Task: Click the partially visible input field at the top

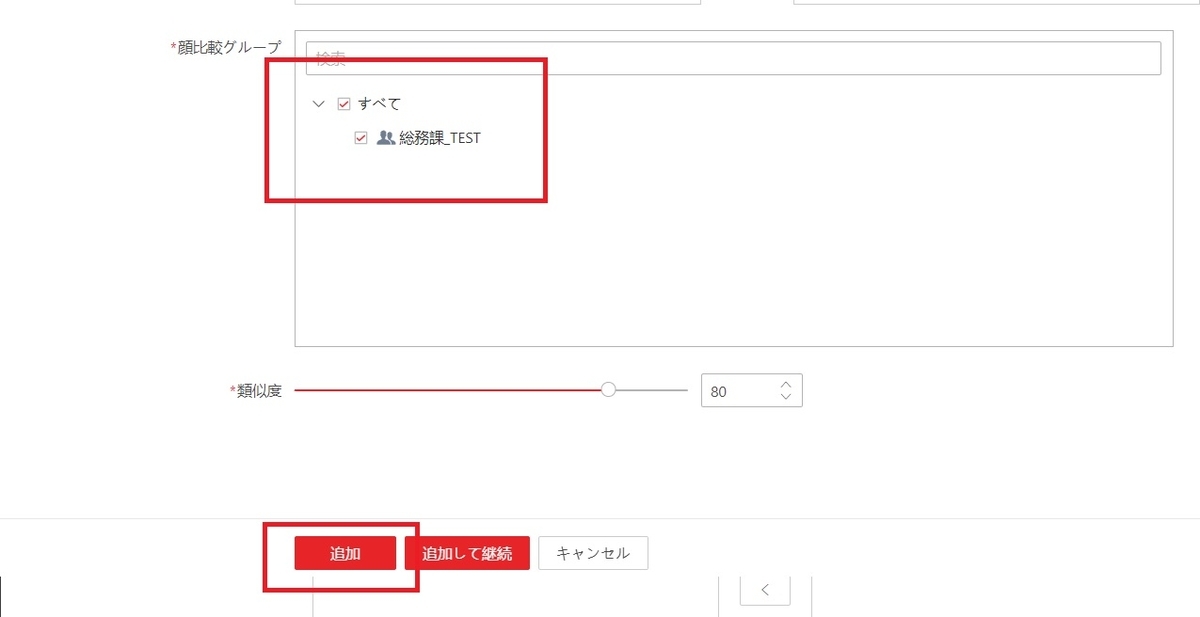Action: (497, 4)
